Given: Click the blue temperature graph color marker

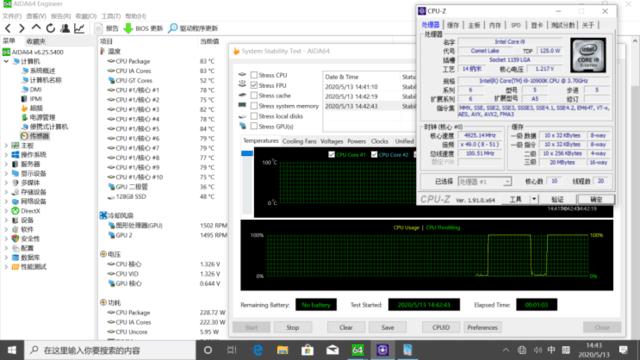Looking at the screenshot, I should [247, 153].
